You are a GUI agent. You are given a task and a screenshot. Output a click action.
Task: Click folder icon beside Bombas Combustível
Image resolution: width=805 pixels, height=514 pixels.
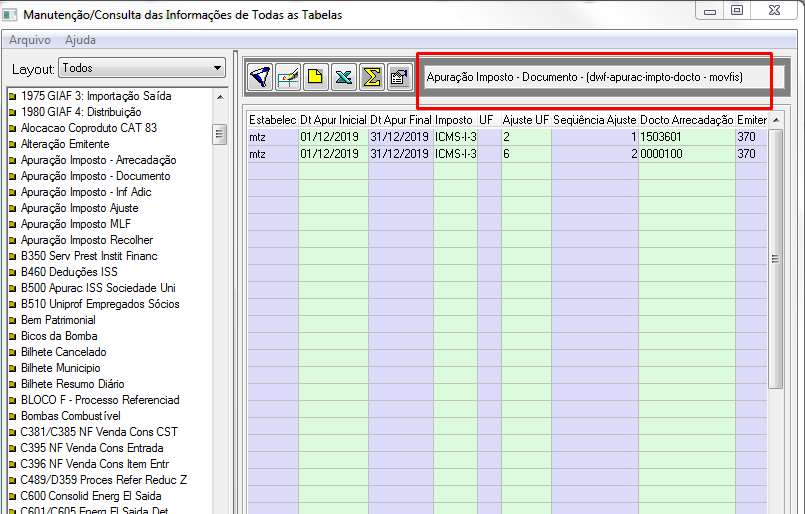click(x=13, y=416)
